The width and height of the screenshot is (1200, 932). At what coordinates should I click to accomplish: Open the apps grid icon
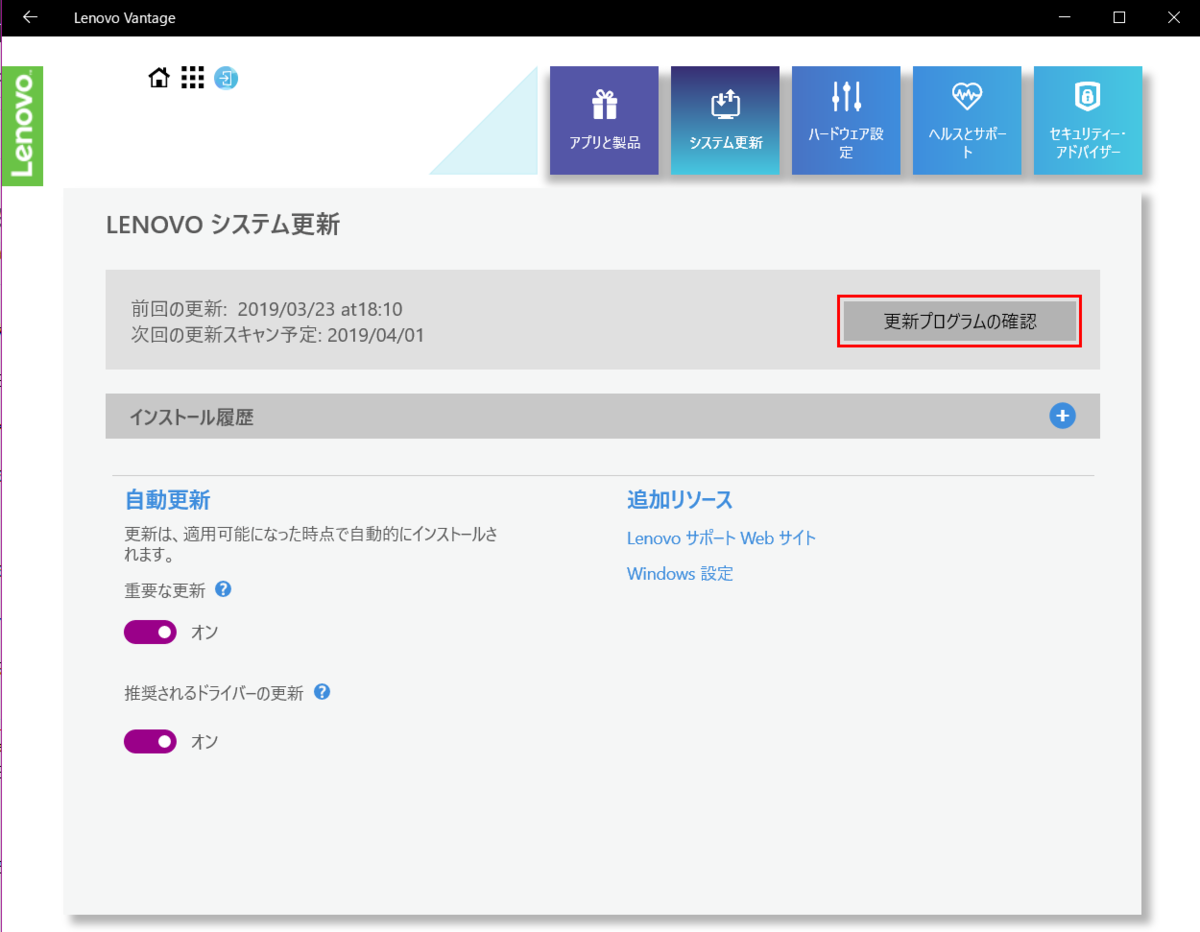point(193,78)
